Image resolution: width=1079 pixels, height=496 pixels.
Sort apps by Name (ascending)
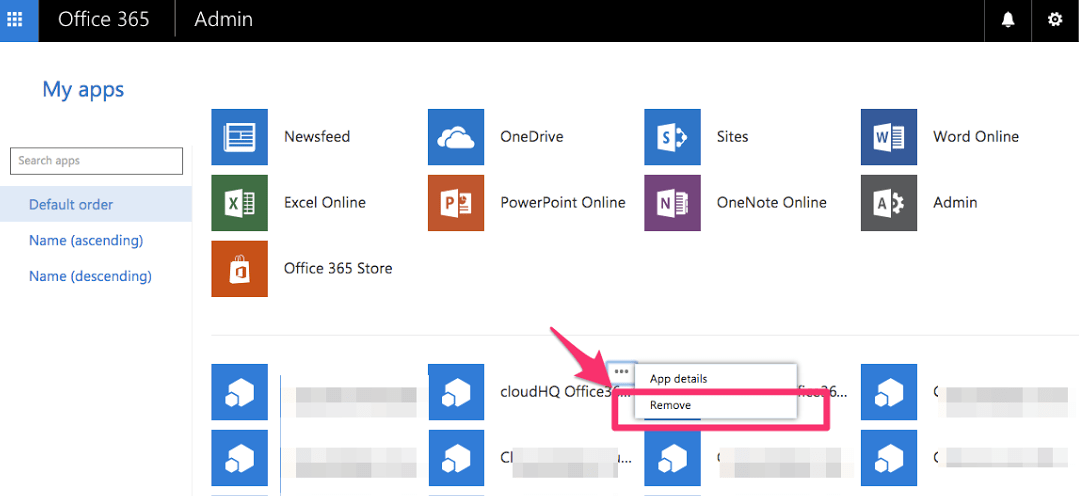click(x=86, y=241)
